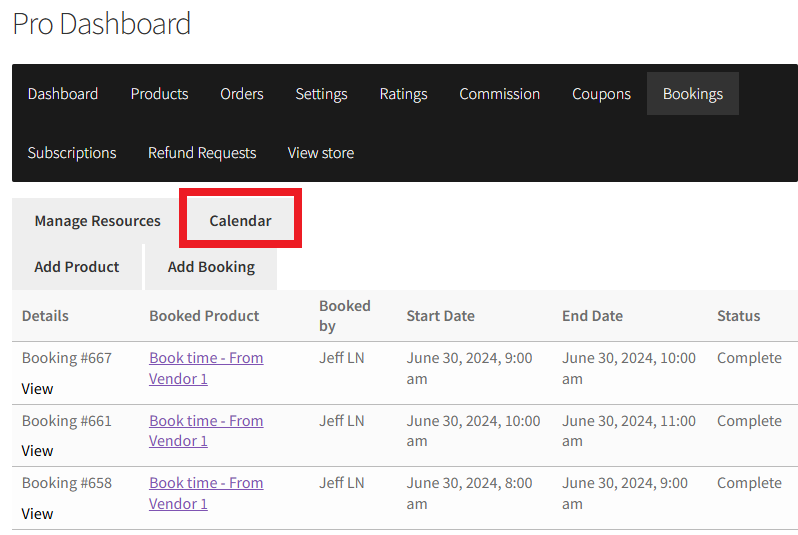Open the Orders section
The height and width of the screenshot is (535, 798).
(242, 94)
